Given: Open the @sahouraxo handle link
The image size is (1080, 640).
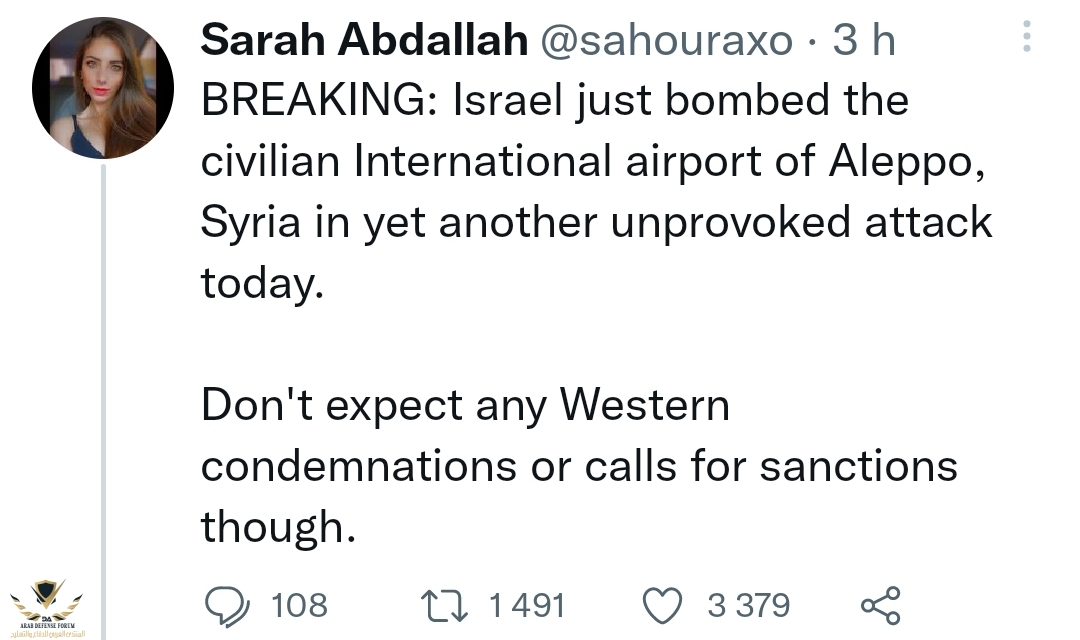Looking at the screenshot, I should 666,40.
